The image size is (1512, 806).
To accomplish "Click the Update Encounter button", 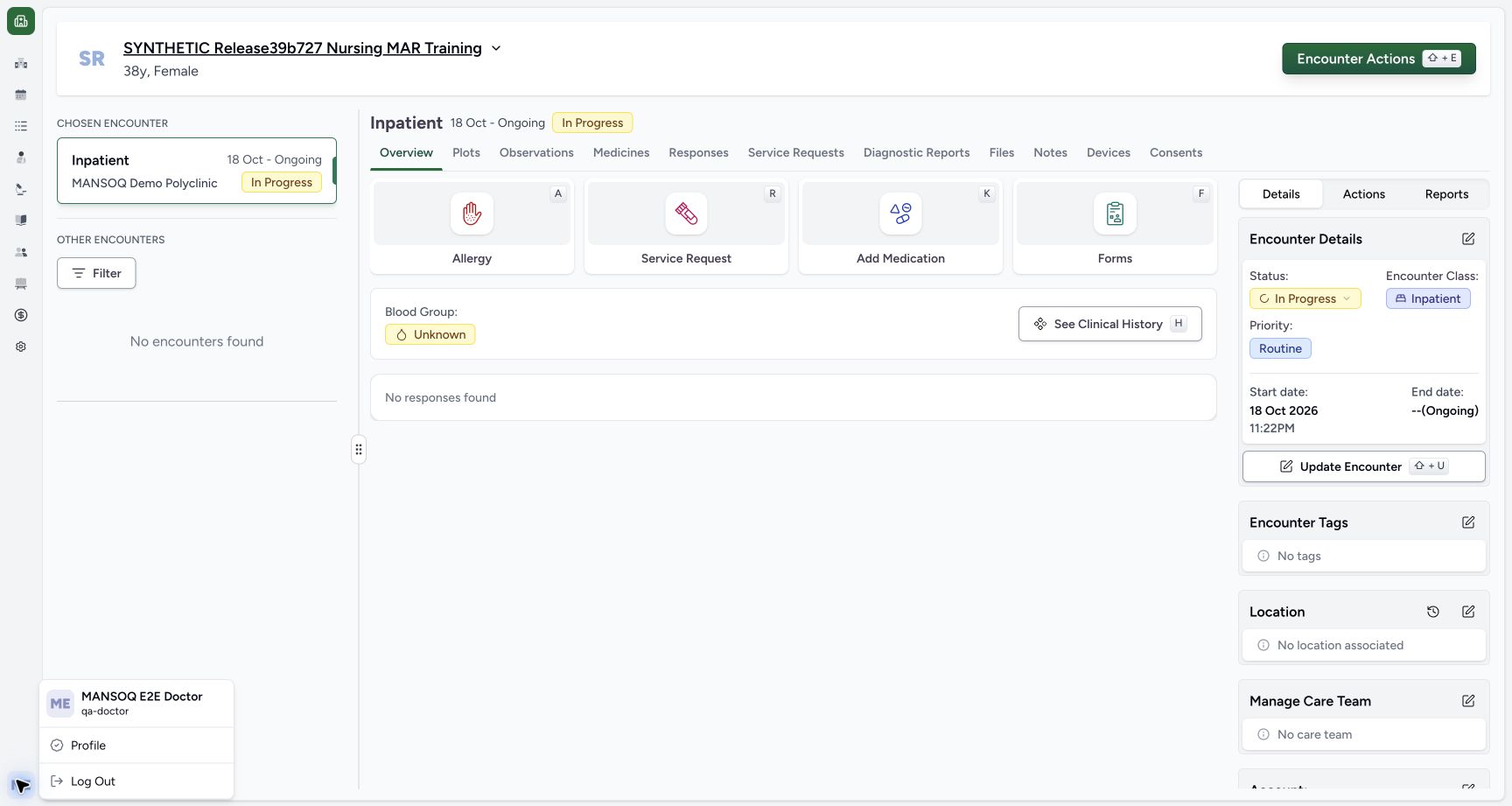I will [x=1363, y=466].
